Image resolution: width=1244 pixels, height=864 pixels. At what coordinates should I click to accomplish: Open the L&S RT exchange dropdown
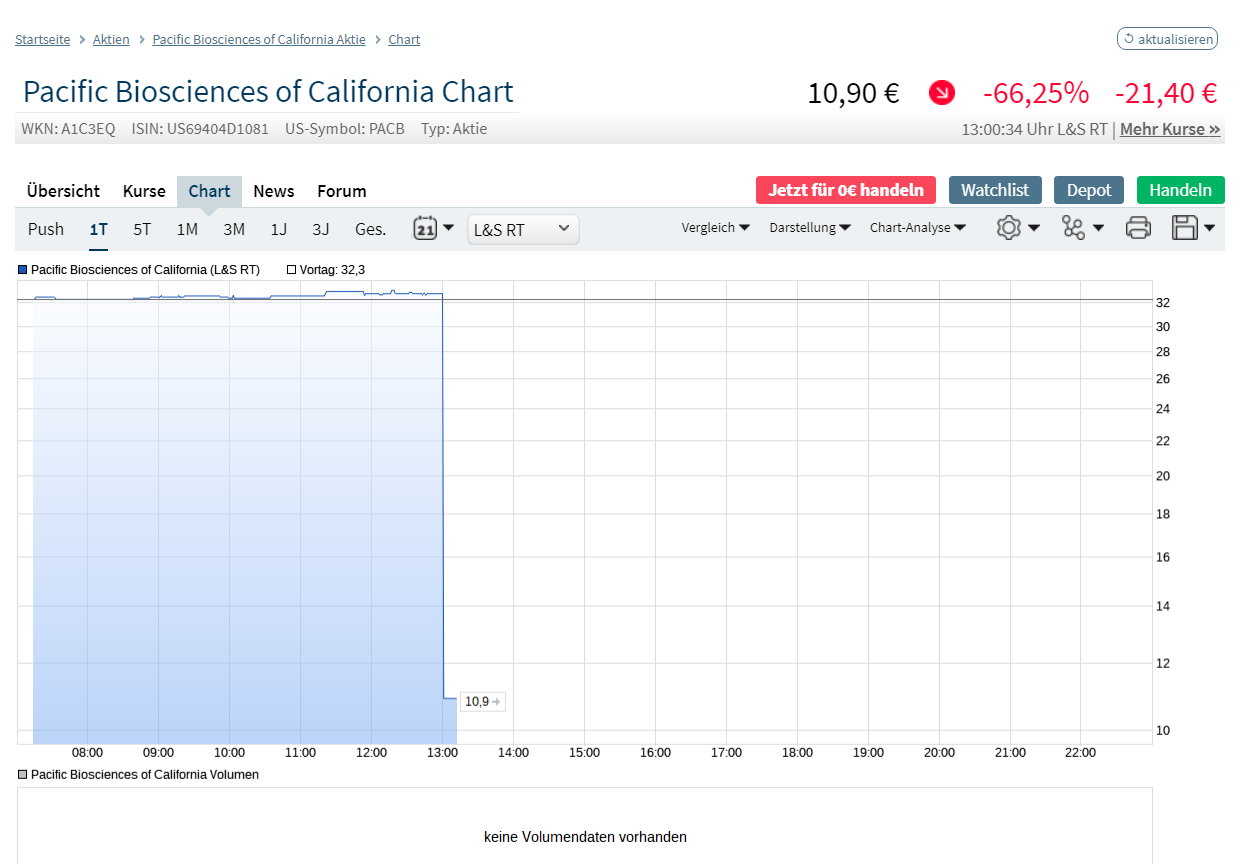click(522, 229)
